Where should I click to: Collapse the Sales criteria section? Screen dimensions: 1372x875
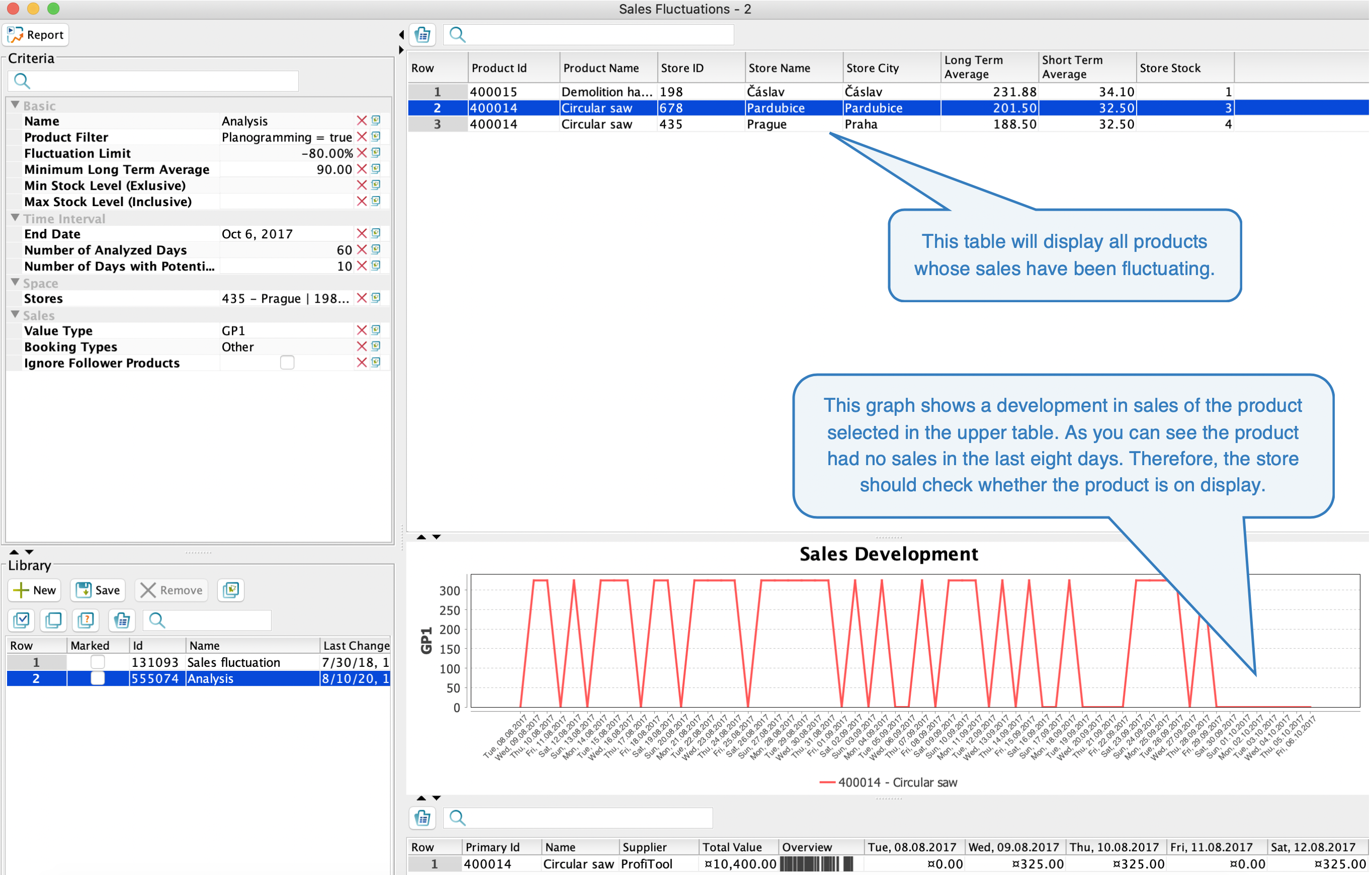[16, 315]
